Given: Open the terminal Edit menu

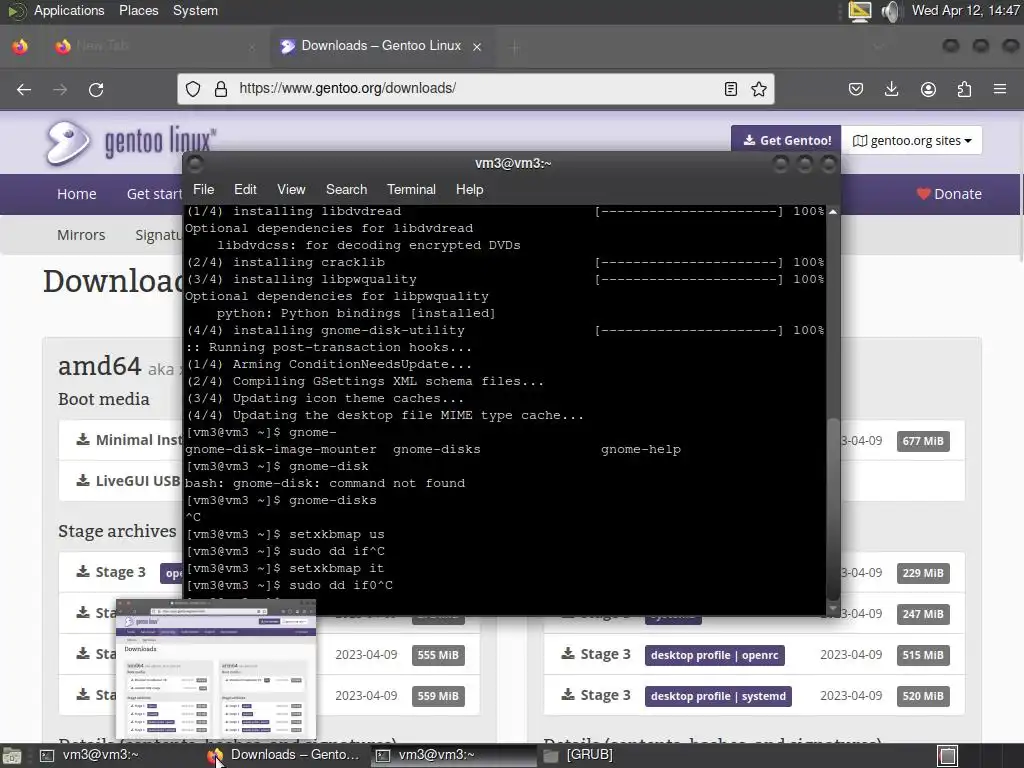Looking at the screenshot, I should [245, 189].
